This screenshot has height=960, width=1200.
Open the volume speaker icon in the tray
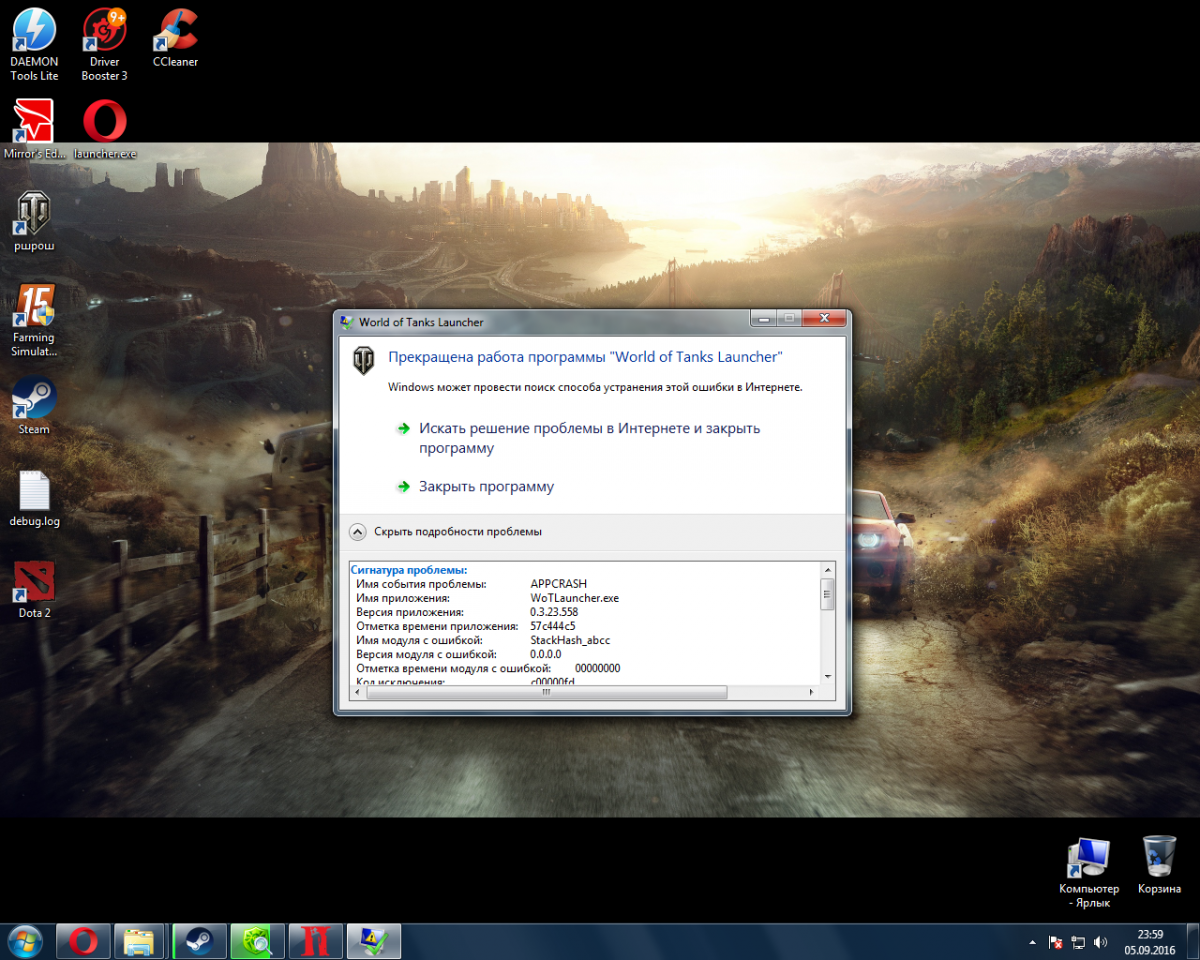(1101, 942)
